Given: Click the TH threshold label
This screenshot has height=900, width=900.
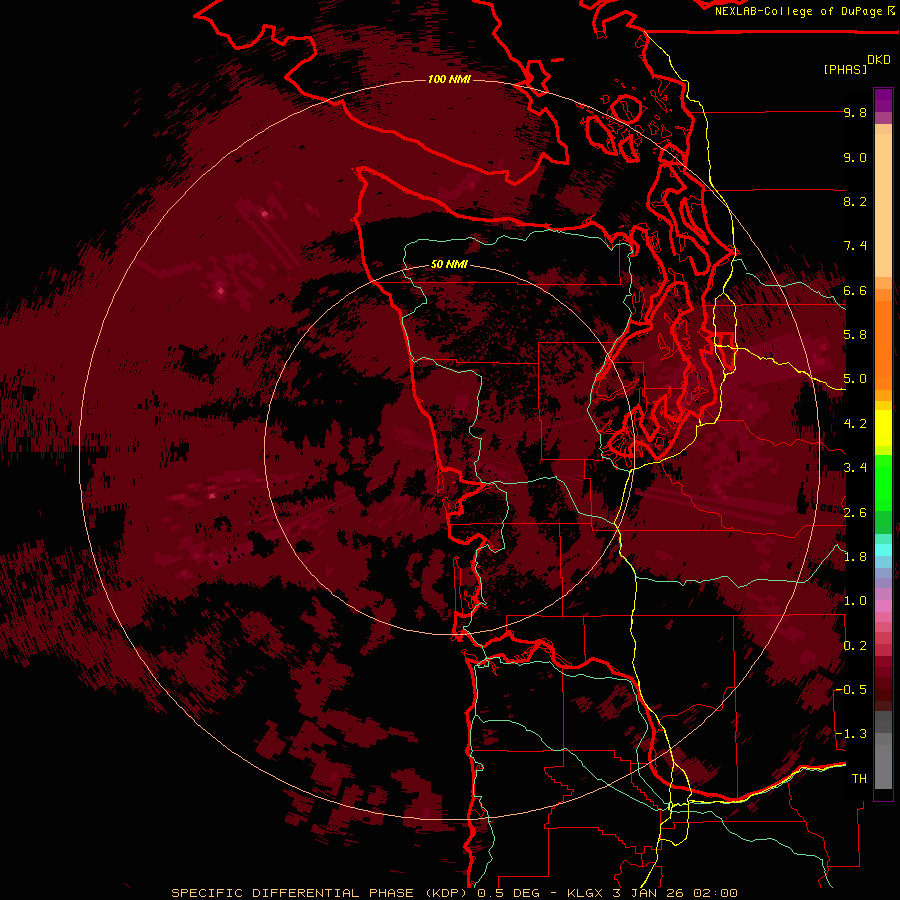Looking at the screenshot, I should click(859, 779).
